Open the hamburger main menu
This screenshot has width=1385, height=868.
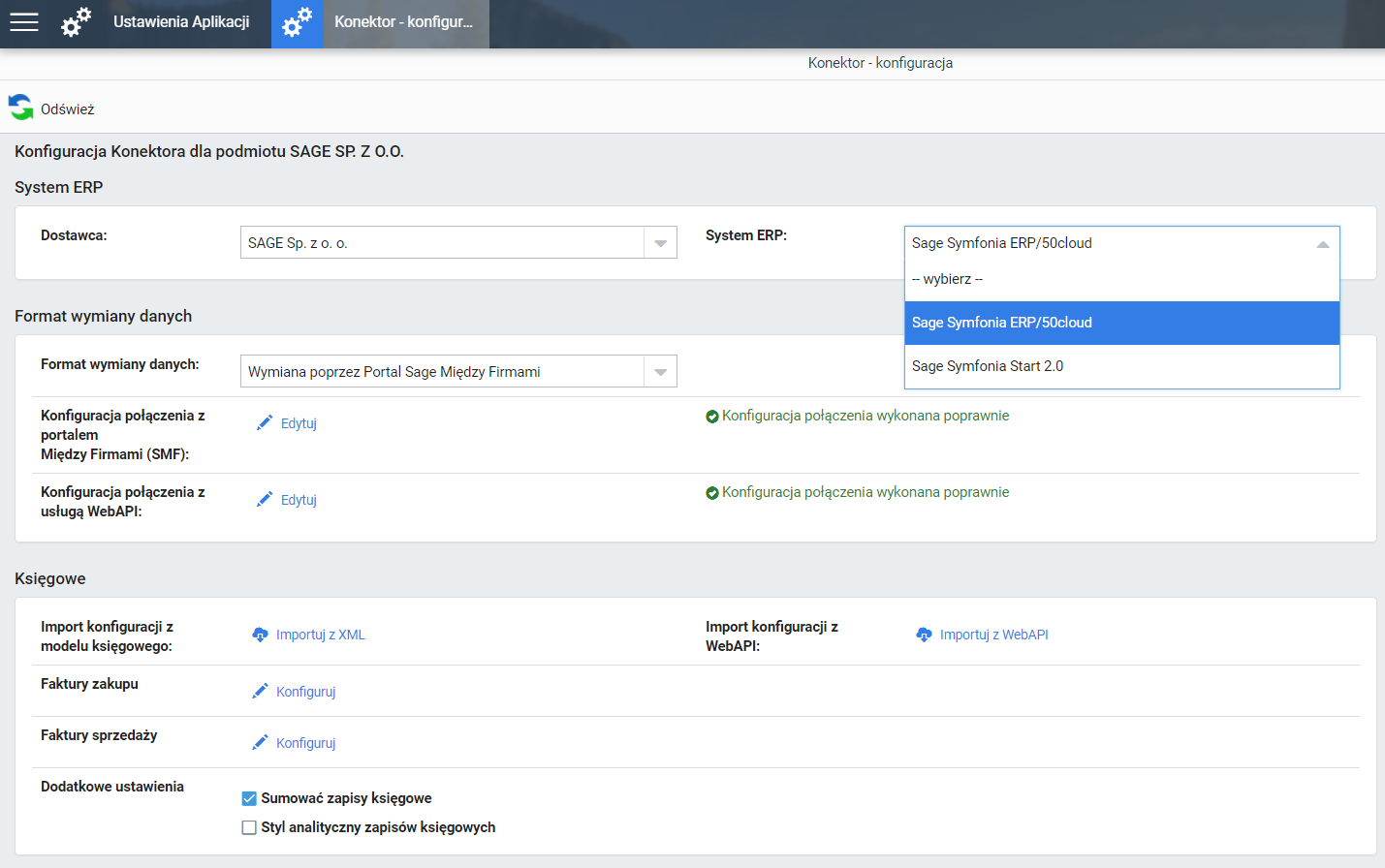(x=24, y=22)
